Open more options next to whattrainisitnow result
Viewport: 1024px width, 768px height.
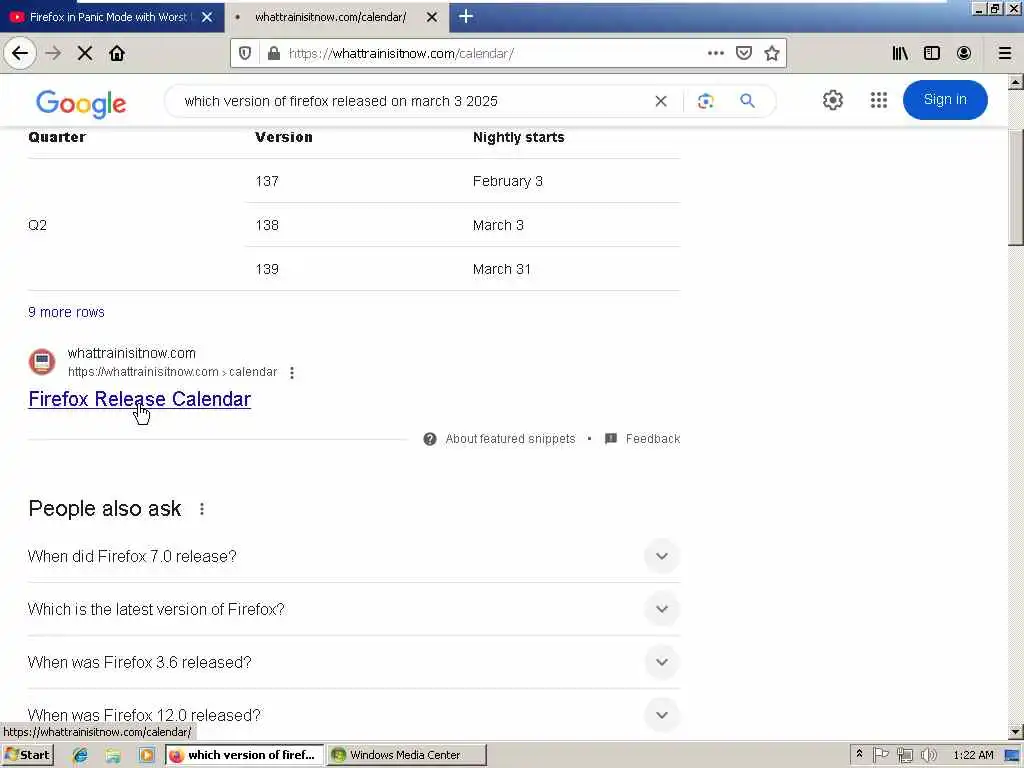292,372
